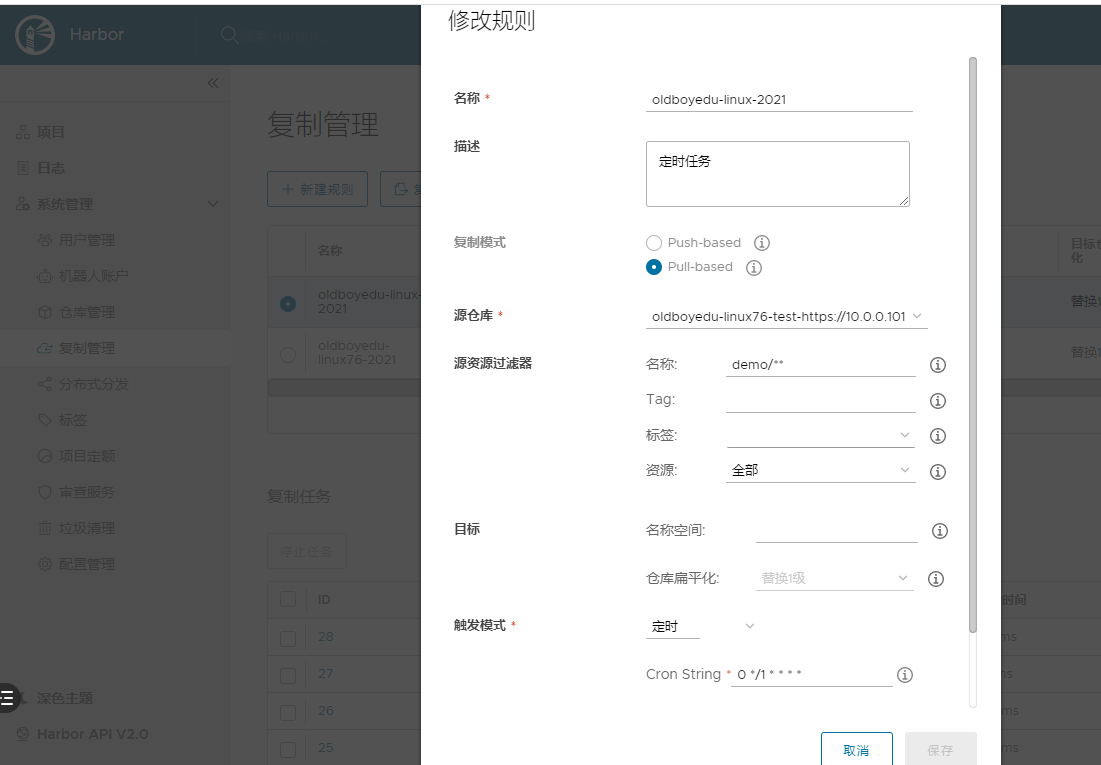Open 仓库管理 in sidebar

tap(86, 312)
